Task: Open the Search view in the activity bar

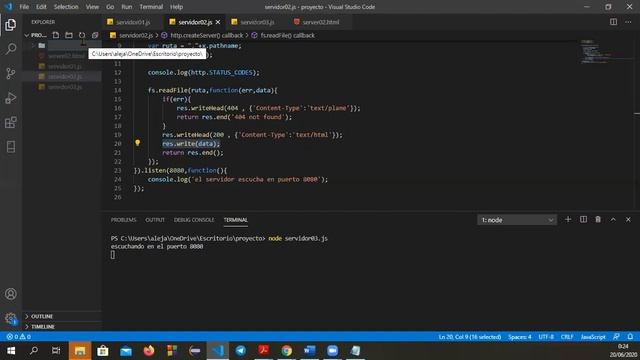Action: click(x=11, y=49)
